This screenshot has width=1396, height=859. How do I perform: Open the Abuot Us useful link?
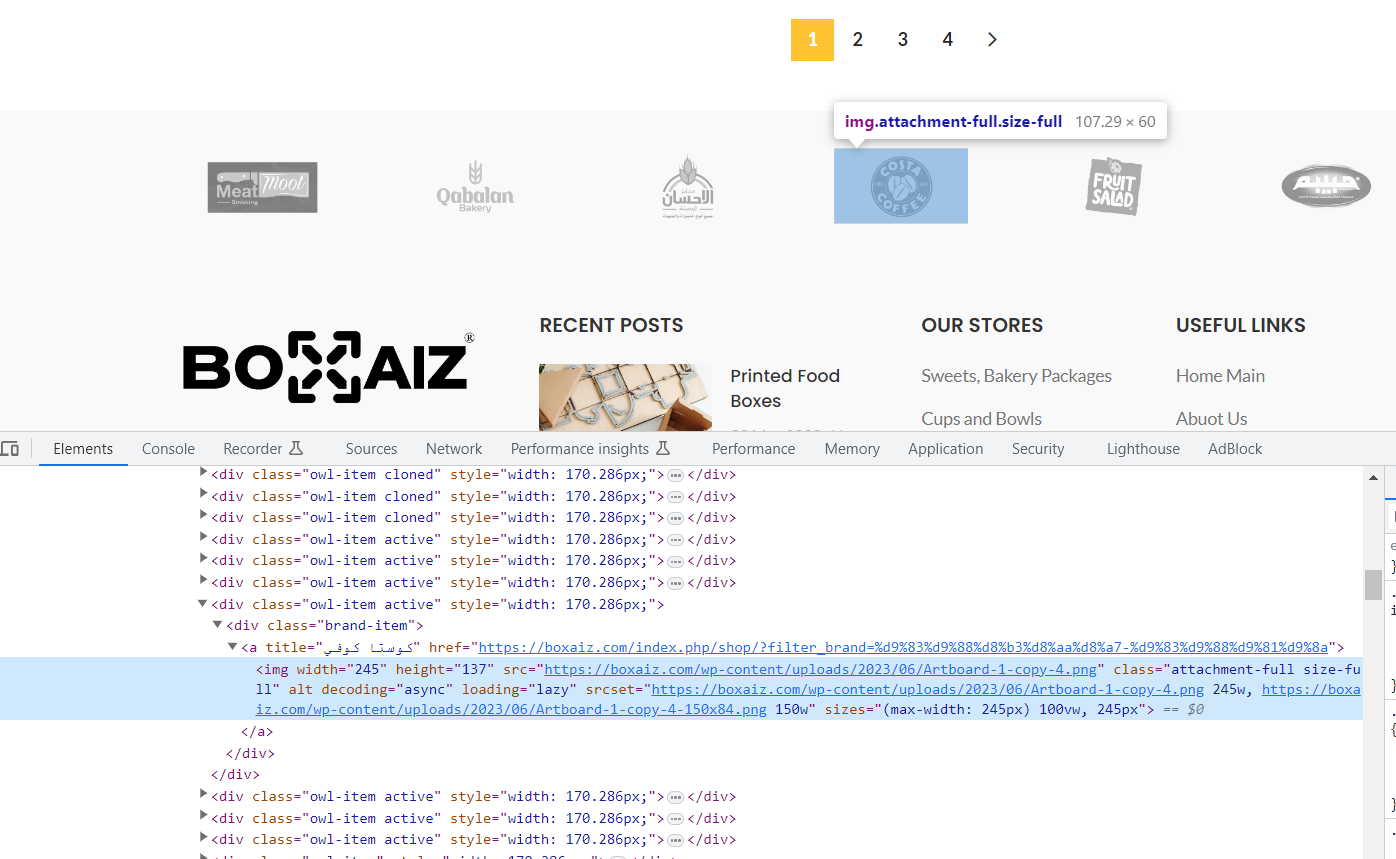(1211, 419)
